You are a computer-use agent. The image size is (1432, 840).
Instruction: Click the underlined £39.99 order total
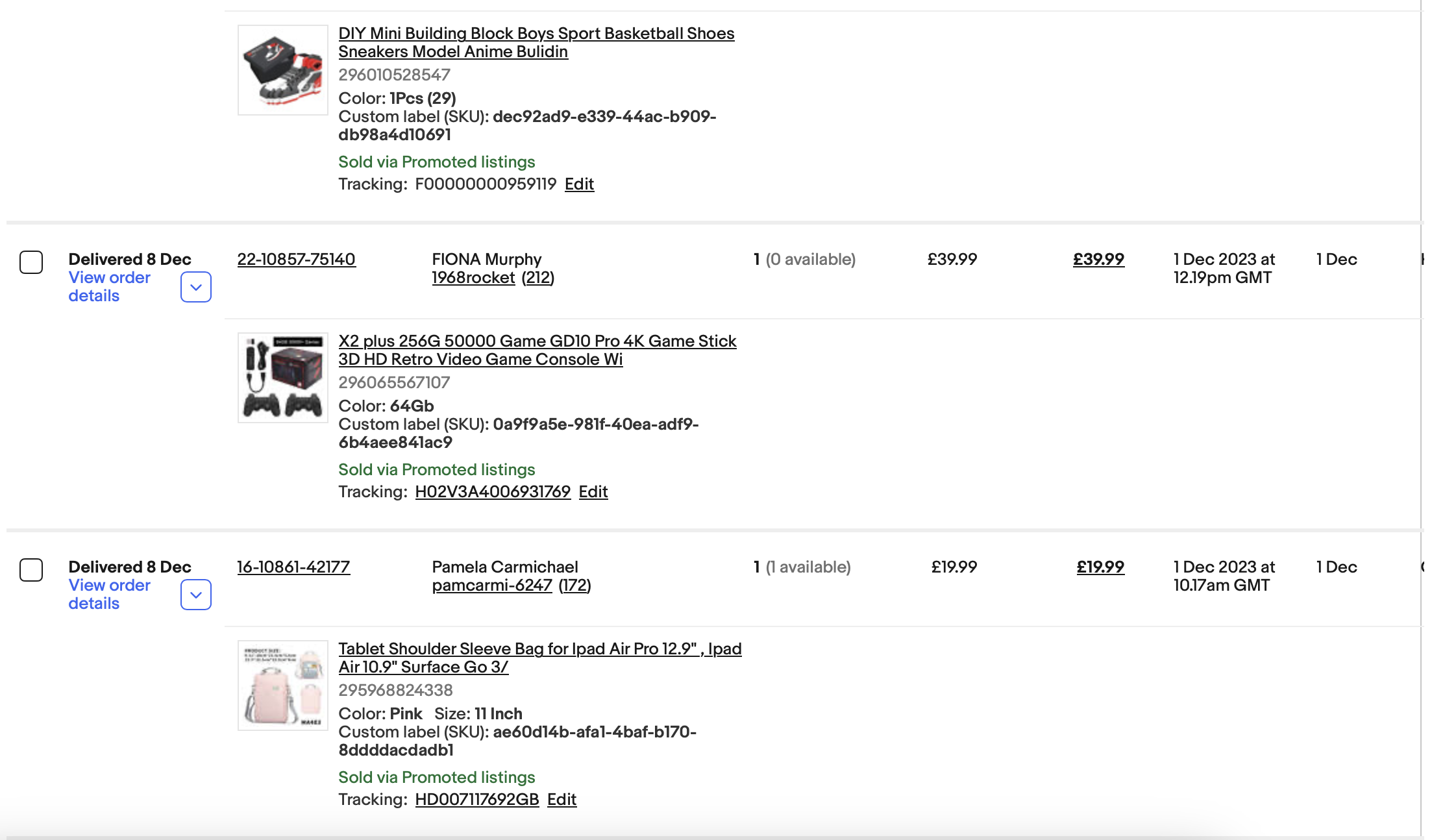point(1098,259)
